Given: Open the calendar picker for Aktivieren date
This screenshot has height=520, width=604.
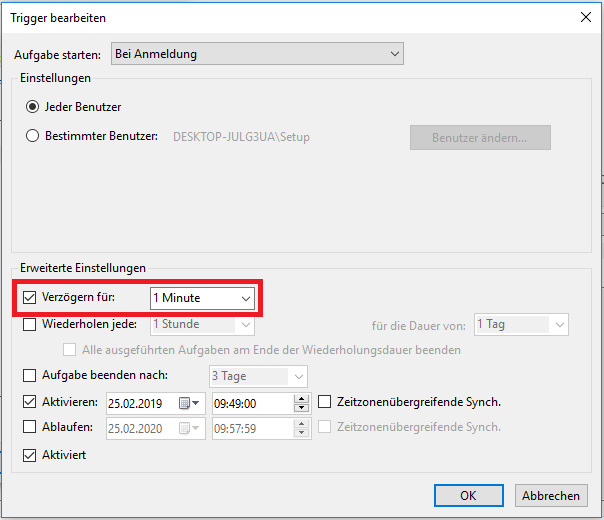Looking at the screenshot, I should coord(190,403).
